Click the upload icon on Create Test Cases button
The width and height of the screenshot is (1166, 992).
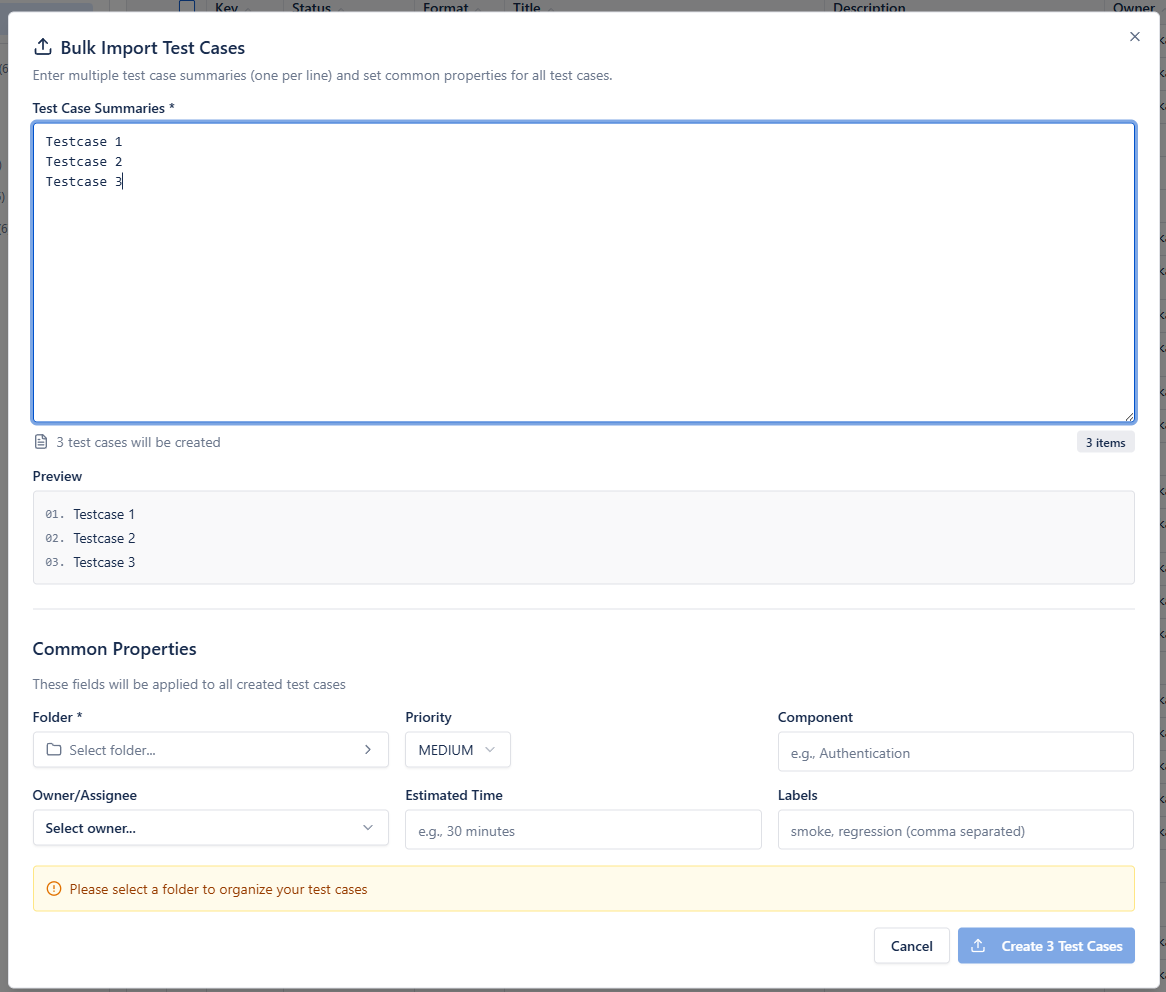978,946
